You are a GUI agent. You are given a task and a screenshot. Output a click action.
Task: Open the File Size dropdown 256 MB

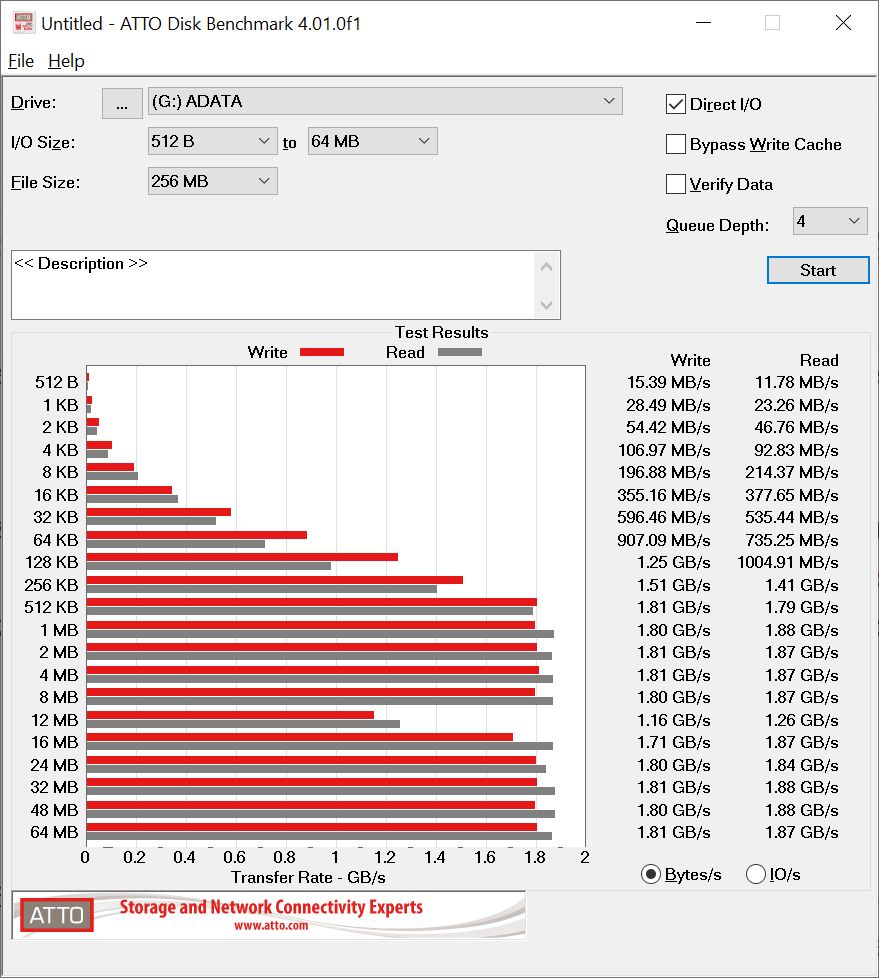click(x=212, y=181)
